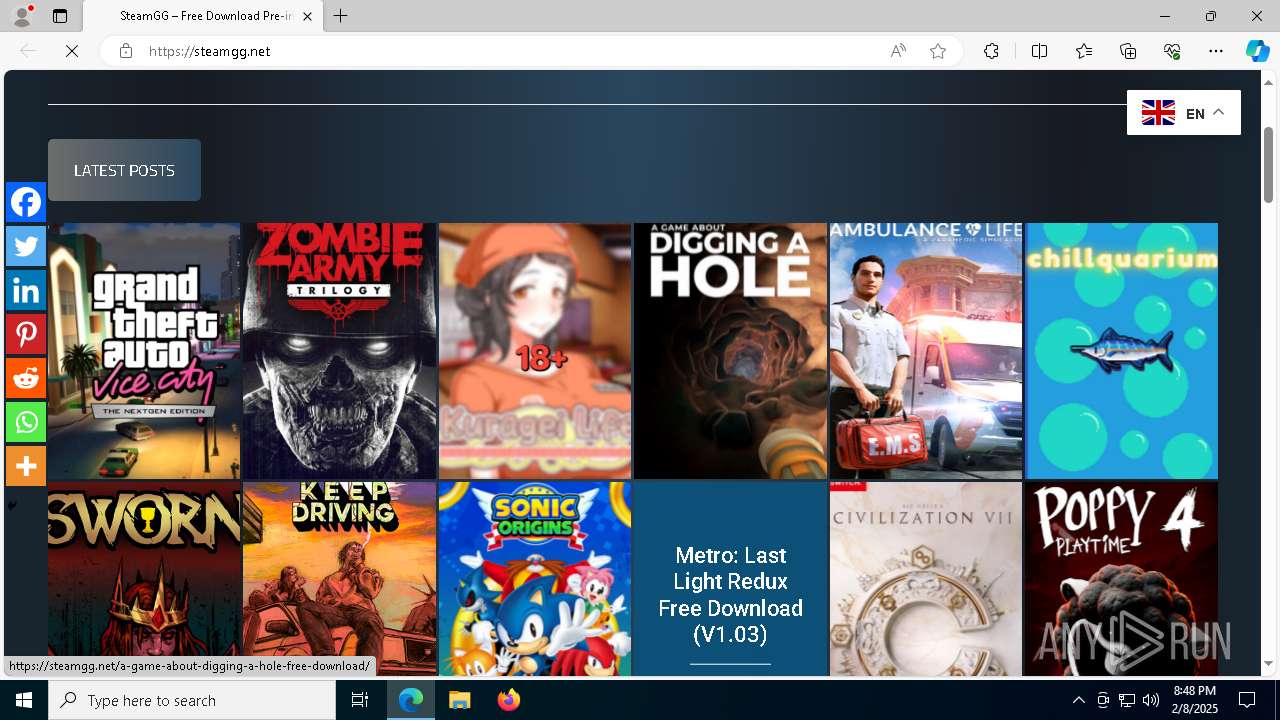The height and width of the screenshot is (720, 1280).
Task: Open Sonic Origins game cover
Action: pyautogui.click(x=535, y=579)
